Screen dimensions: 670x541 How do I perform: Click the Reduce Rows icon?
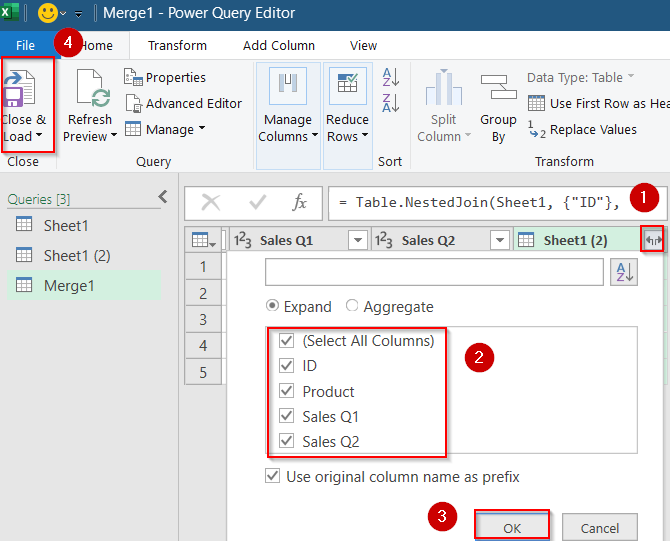point(347,85)
